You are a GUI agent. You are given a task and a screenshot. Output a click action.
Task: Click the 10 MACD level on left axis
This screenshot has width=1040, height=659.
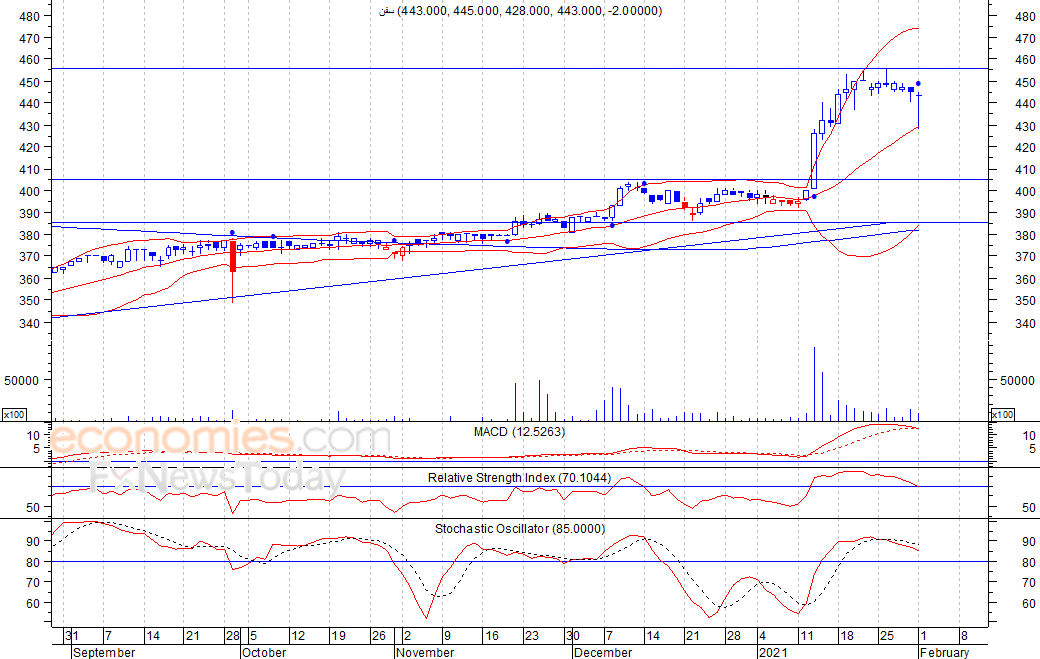(x=34, y=435)
